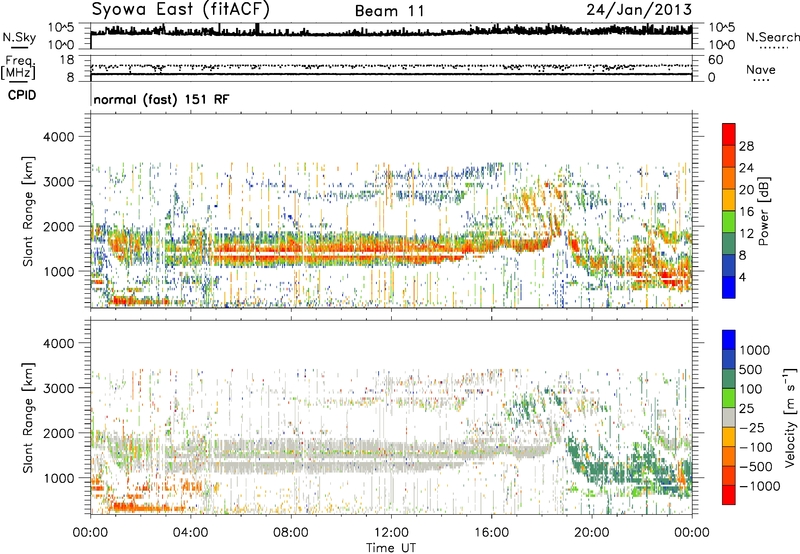Screen dimensions: 800x554
Task: Click the "20:00" time tick label
Action: click(591, 533)
